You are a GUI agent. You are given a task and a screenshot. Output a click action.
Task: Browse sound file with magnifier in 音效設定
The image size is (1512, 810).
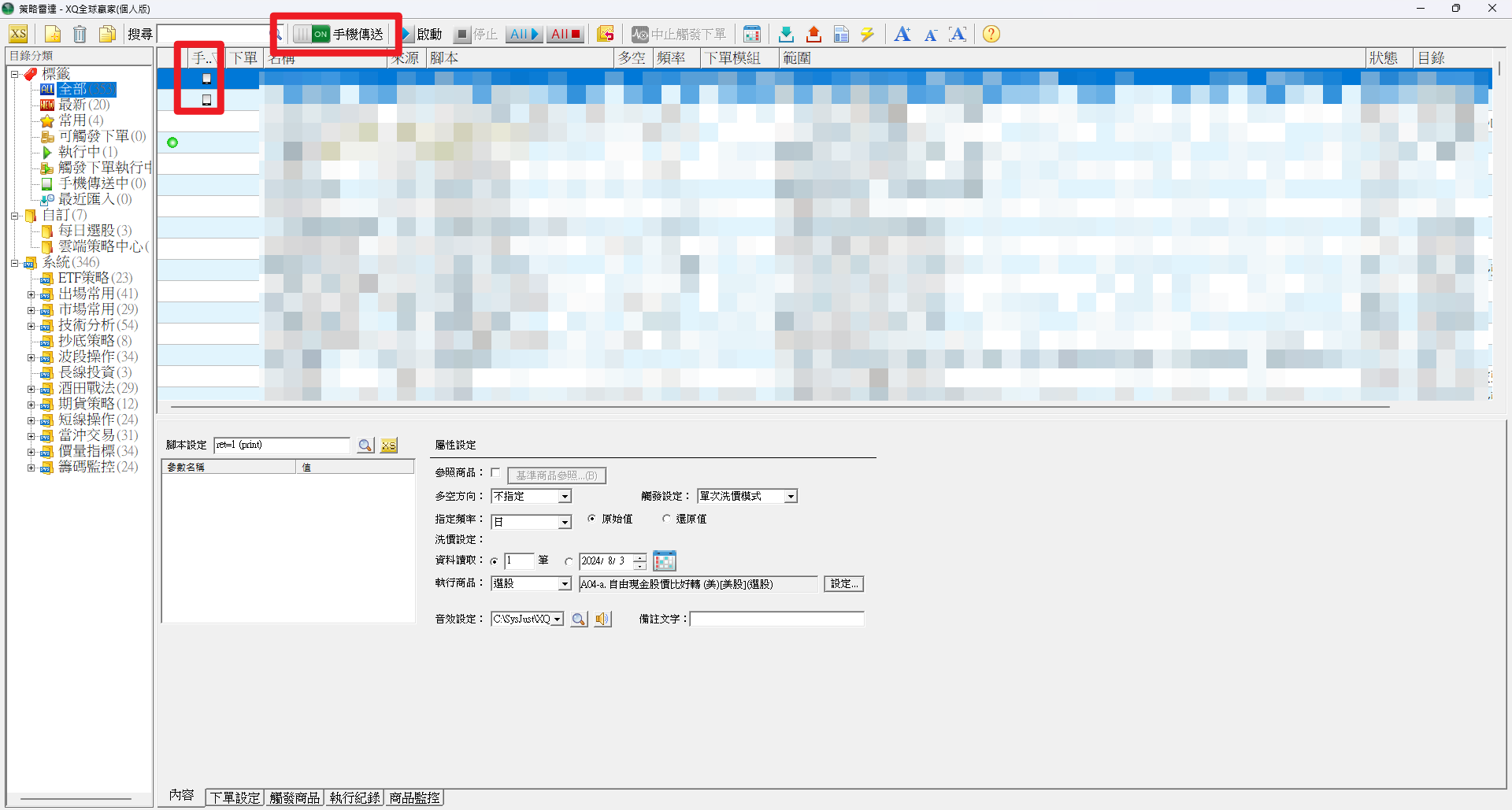coord(579,620)
